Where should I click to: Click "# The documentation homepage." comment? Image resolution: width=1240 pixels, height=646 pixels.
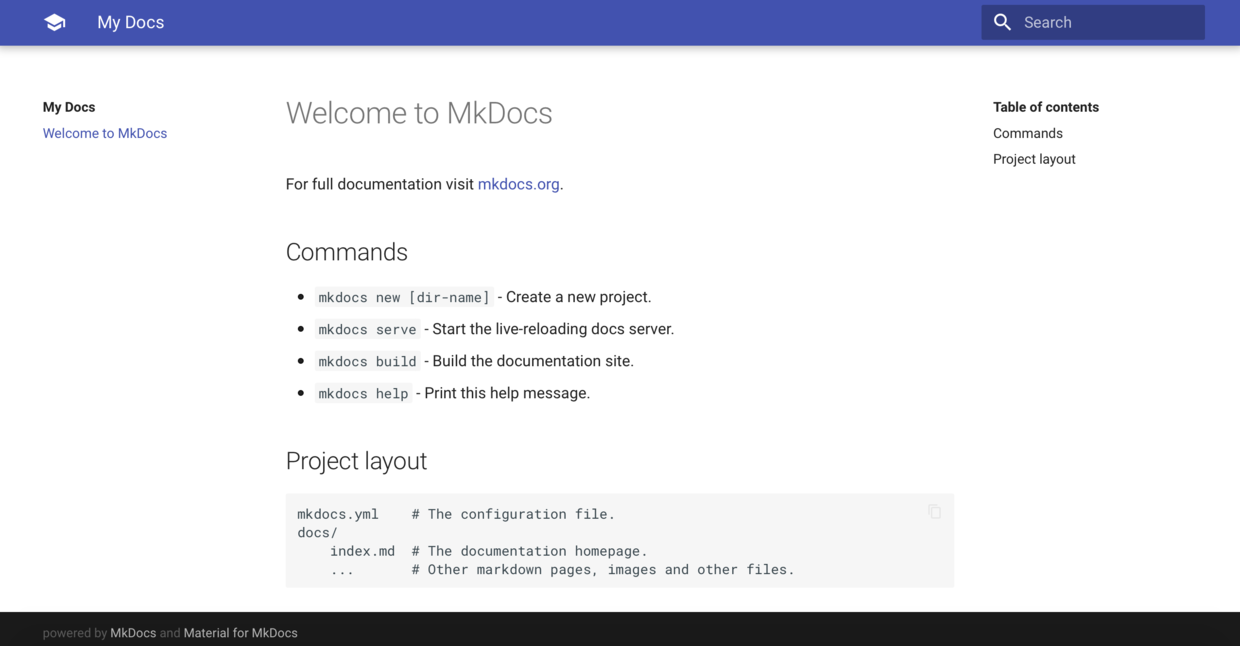click(529, 551)
